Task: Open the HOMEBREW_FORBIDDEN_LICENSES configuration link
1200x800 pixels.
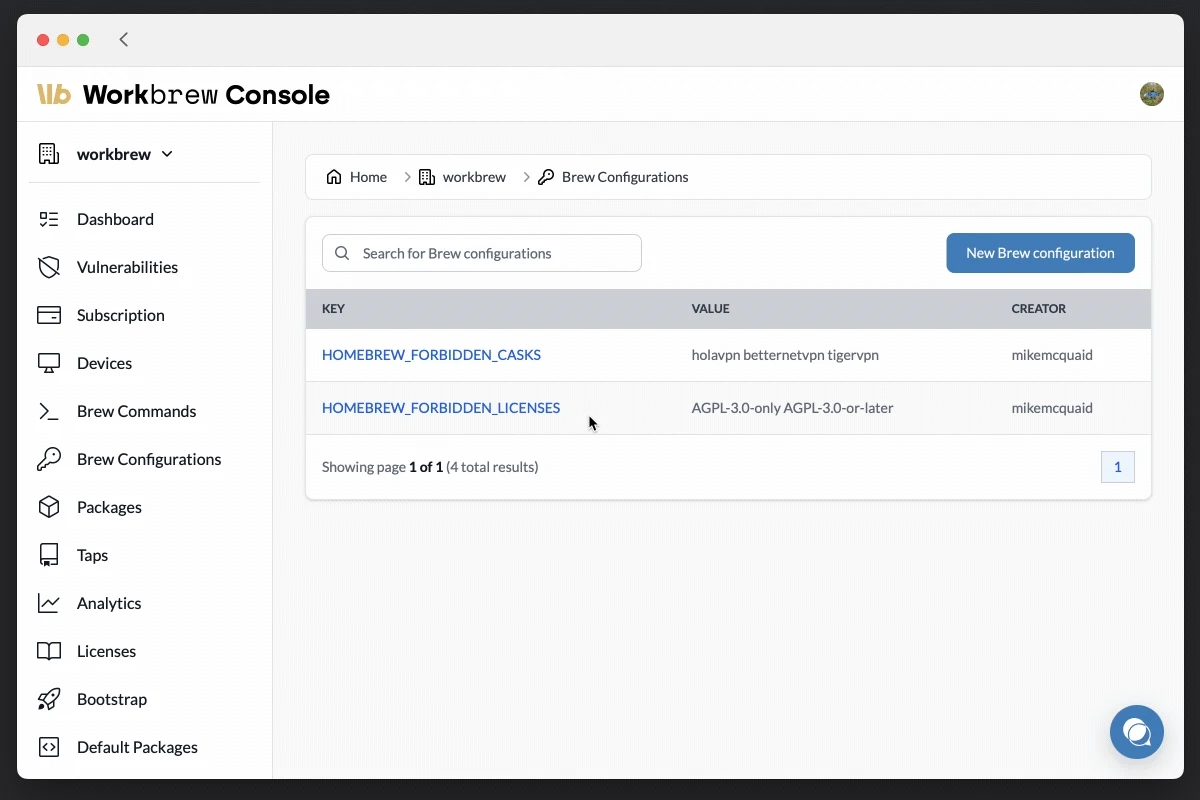Action: pyautogui.click(x=441, y=408)
